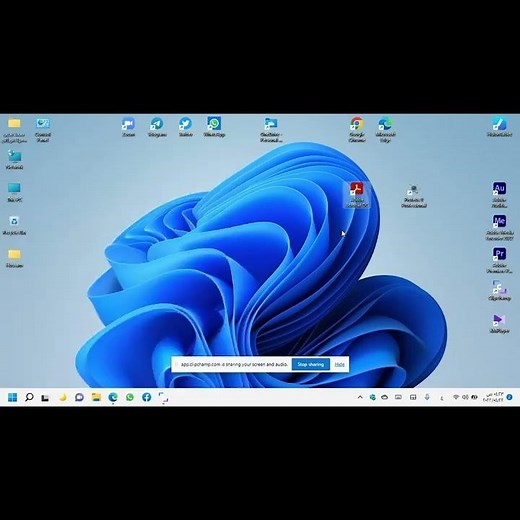
Task: Switch to Microsoft Edge on the taskbar
Action: (113, 397)
